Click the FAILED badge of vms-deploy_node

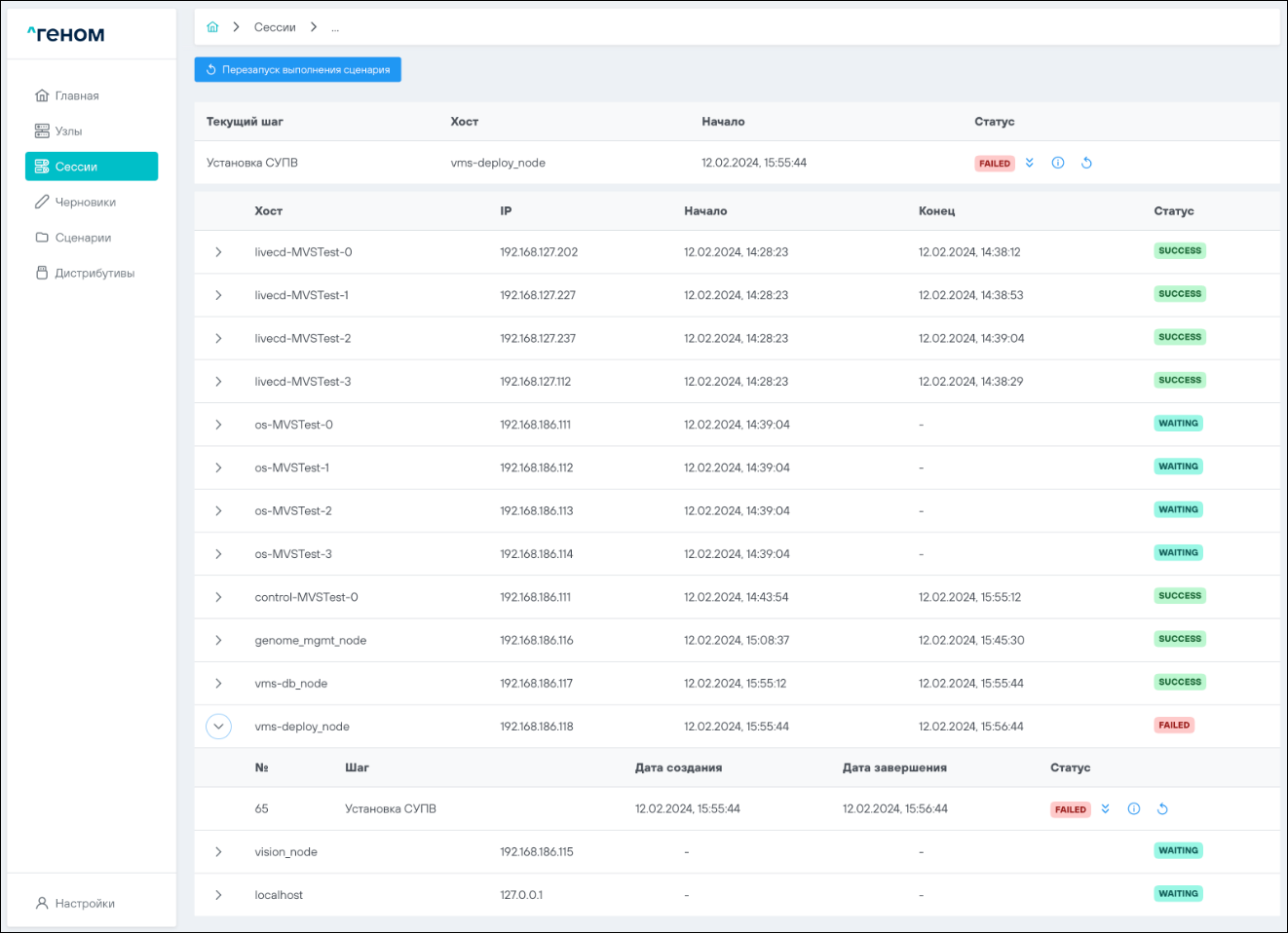coord(1173,726)
